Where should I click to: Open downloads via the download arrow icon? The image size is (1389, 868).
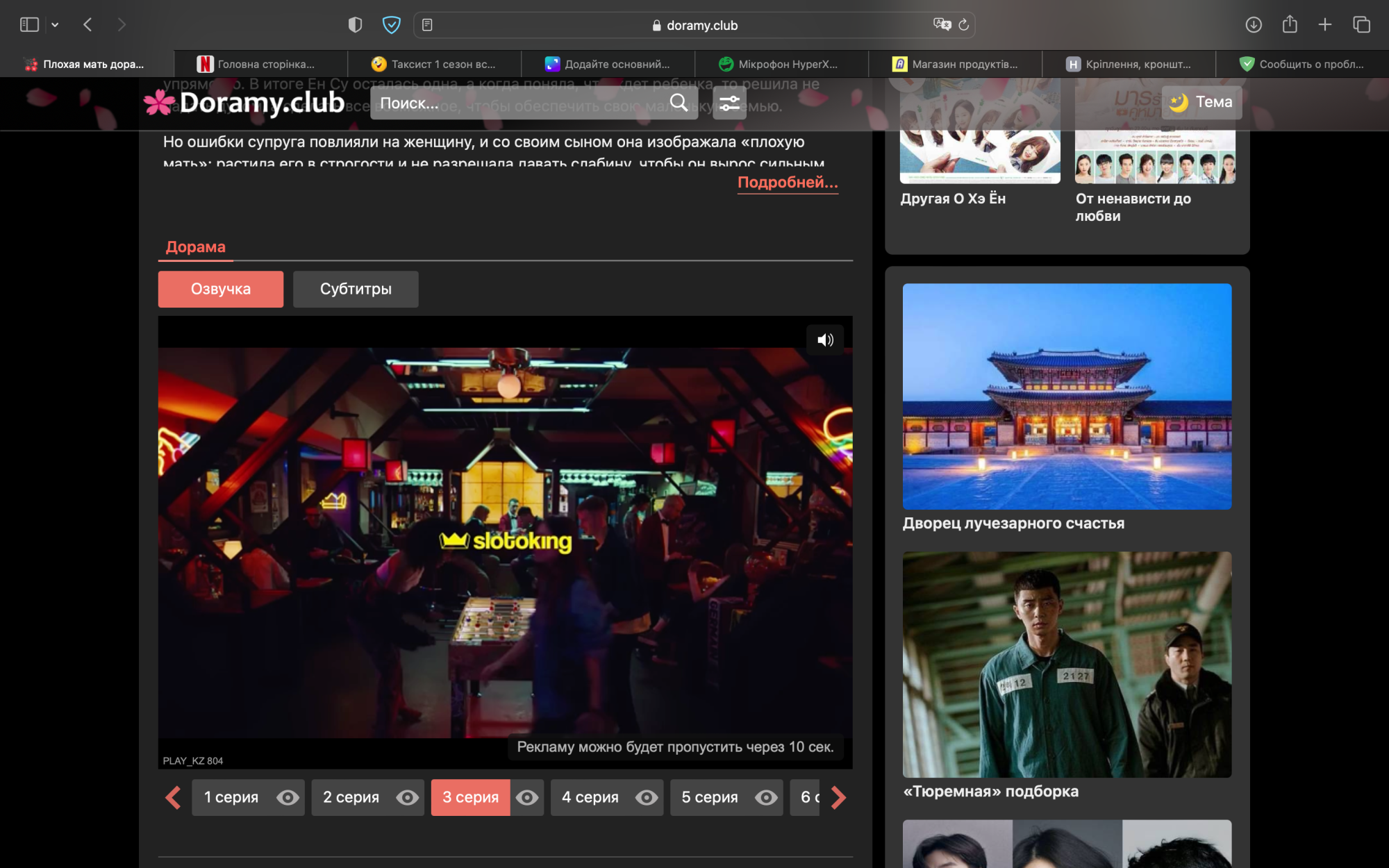[x=1254, y=24]
